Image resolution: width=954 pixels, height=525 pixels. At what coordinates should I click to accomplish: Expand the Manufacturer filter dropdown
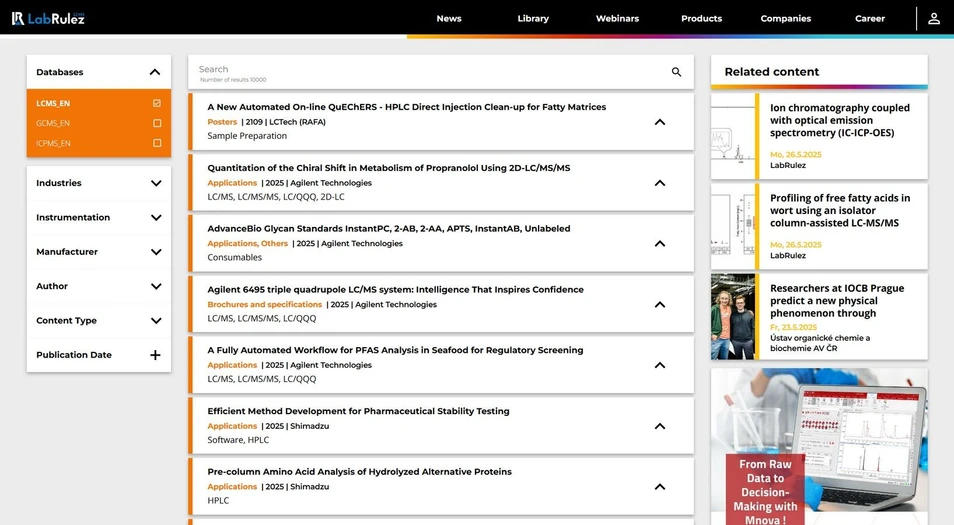[x=155, y=252]
